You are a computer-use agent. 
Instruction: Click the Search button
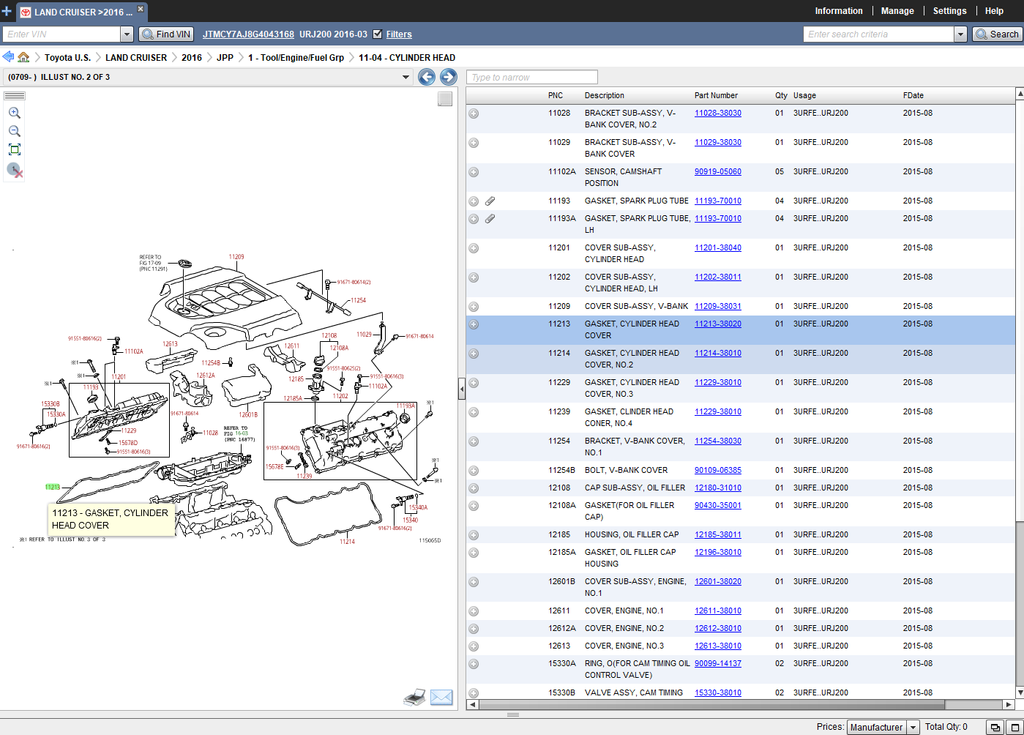point(997,34)
